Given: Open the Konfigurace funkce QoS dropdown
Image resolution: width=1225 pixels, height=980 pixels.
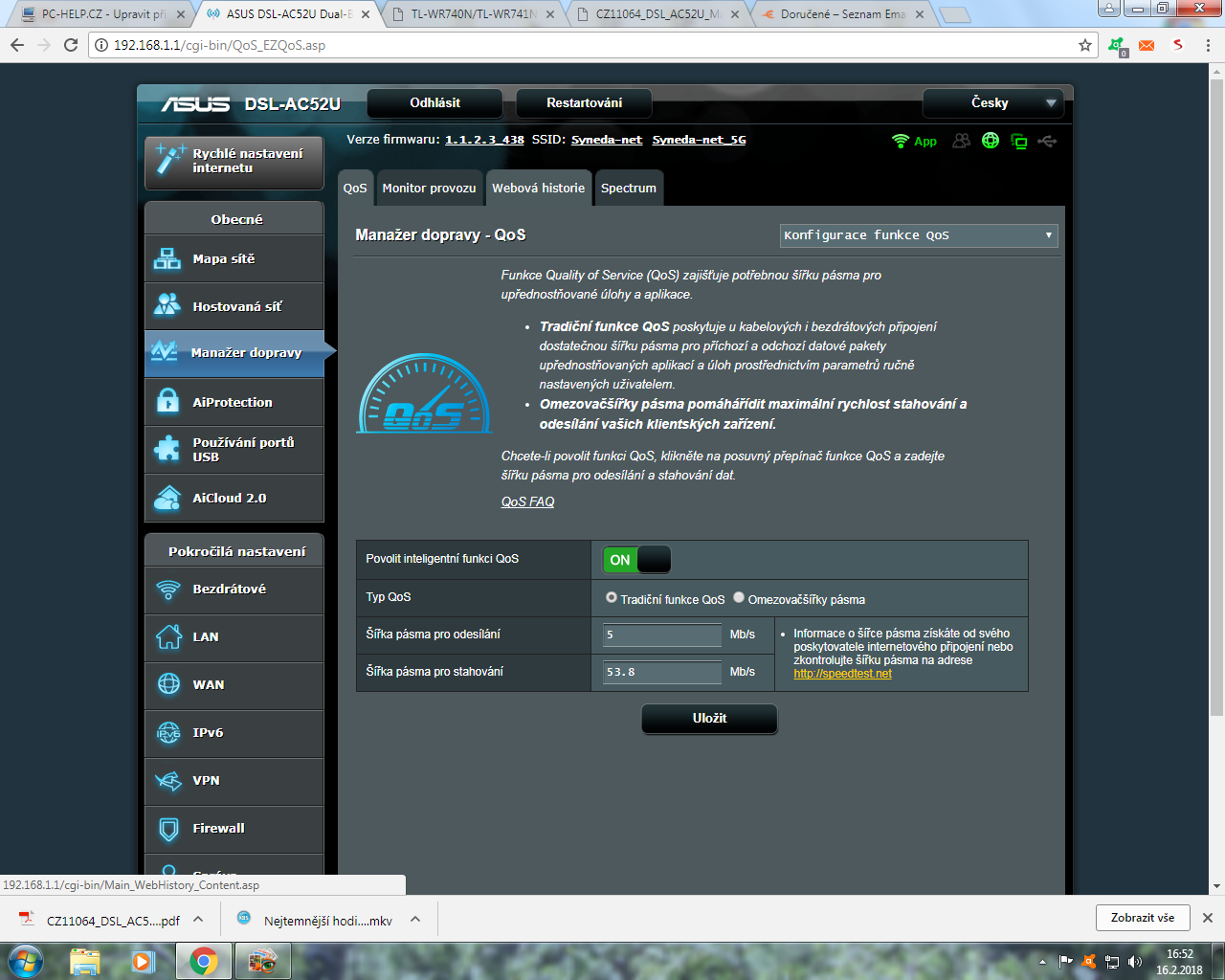Looking at the screenshot, I should (918, 235).
